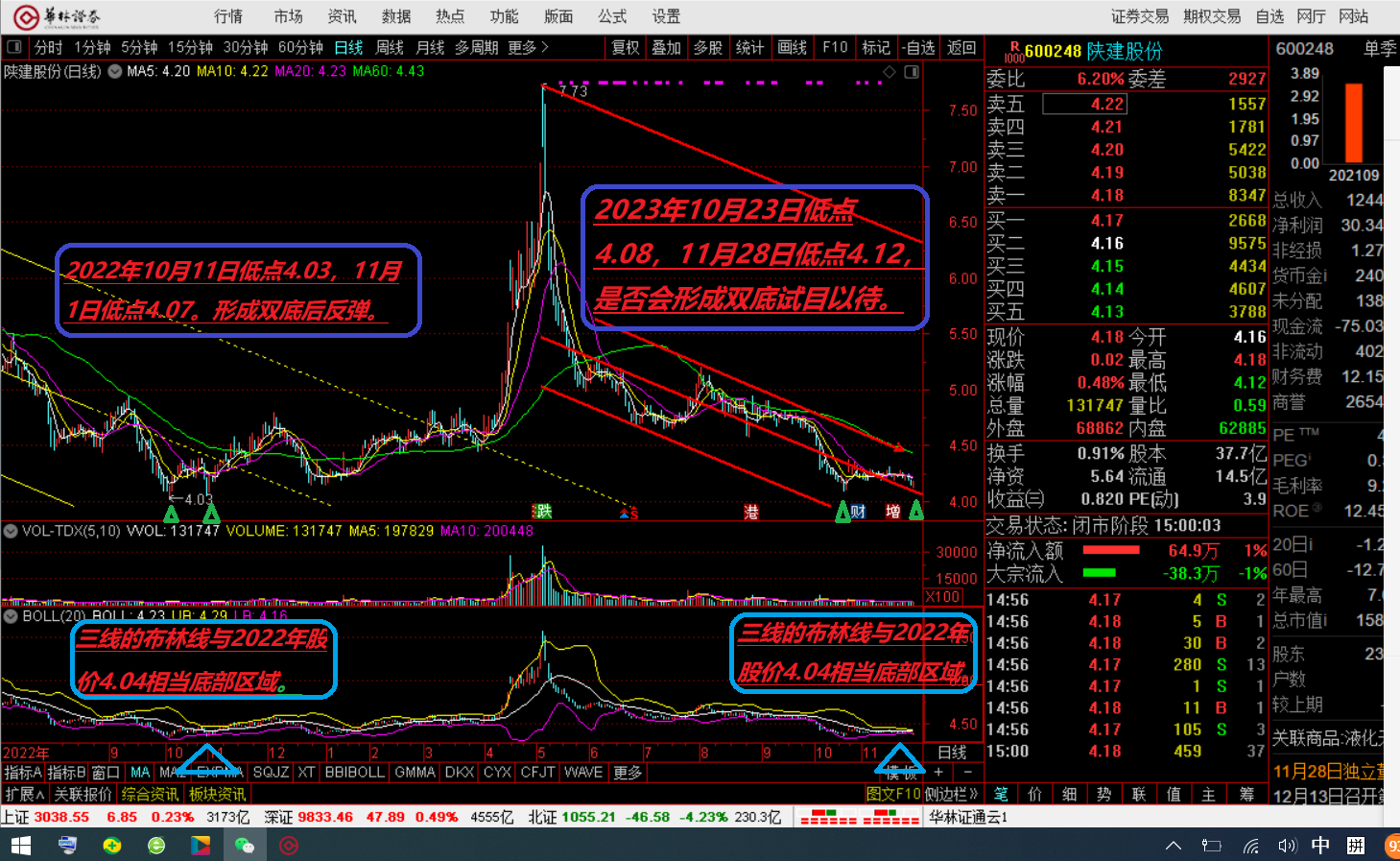Click the Windows Start button

pyautogui.click(x=20, y=845)
